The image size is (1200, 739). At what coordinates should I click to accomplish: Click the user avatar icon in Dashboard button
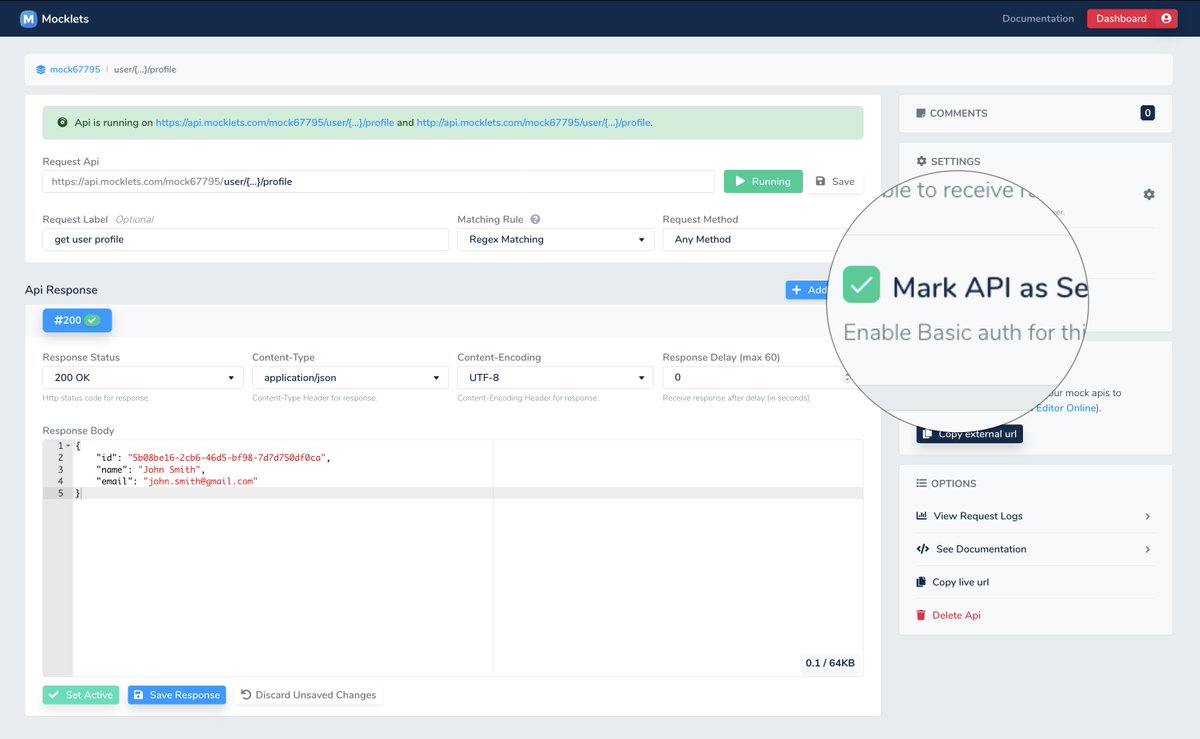point(1165,18)
